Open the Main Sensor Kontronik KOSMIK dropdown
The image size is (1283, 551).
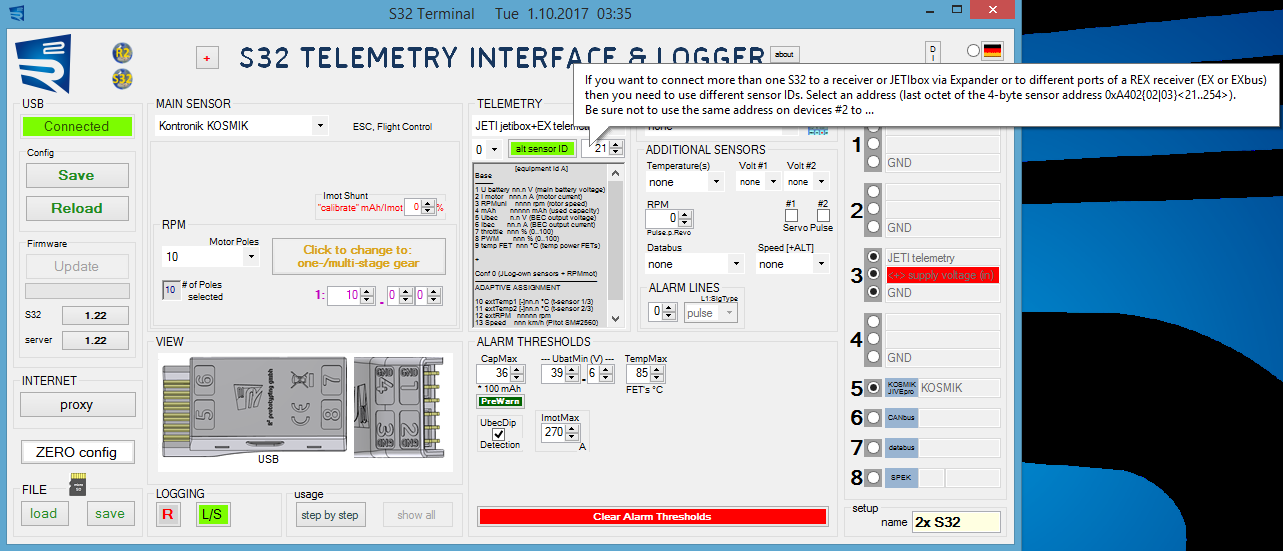pos(242,127)
